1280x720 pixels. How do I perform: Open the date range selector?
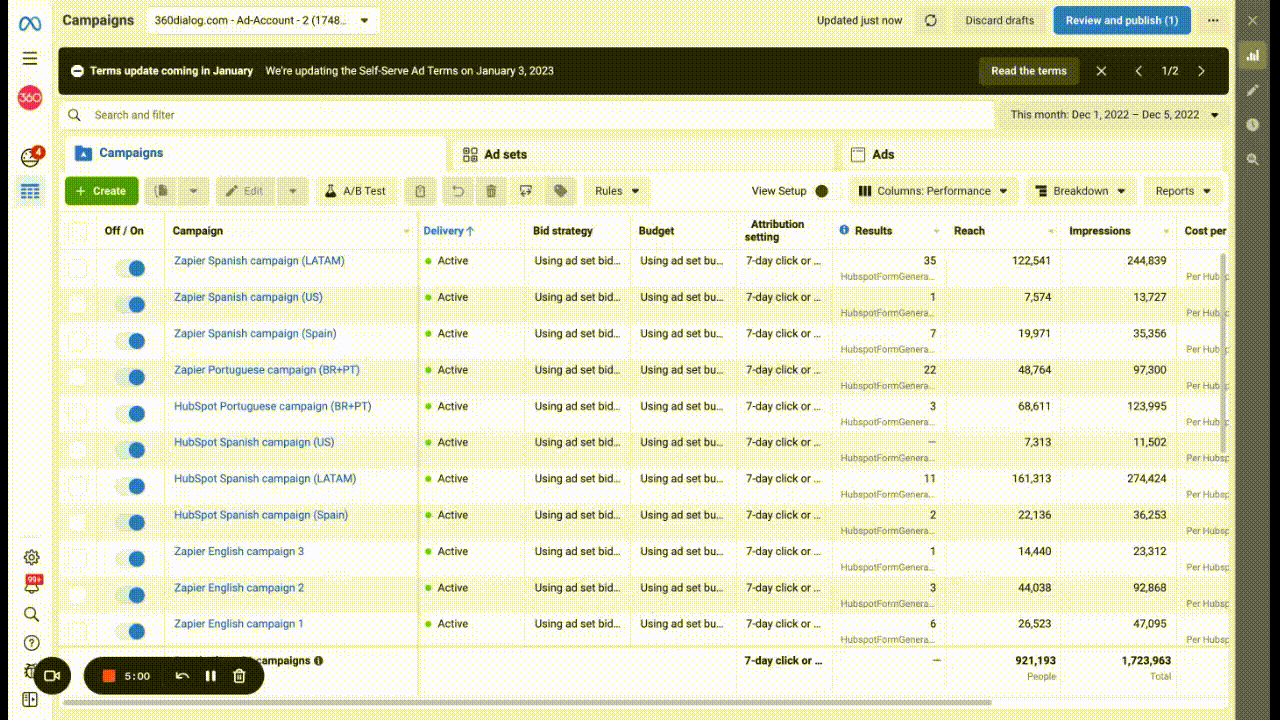point(1113,115)
